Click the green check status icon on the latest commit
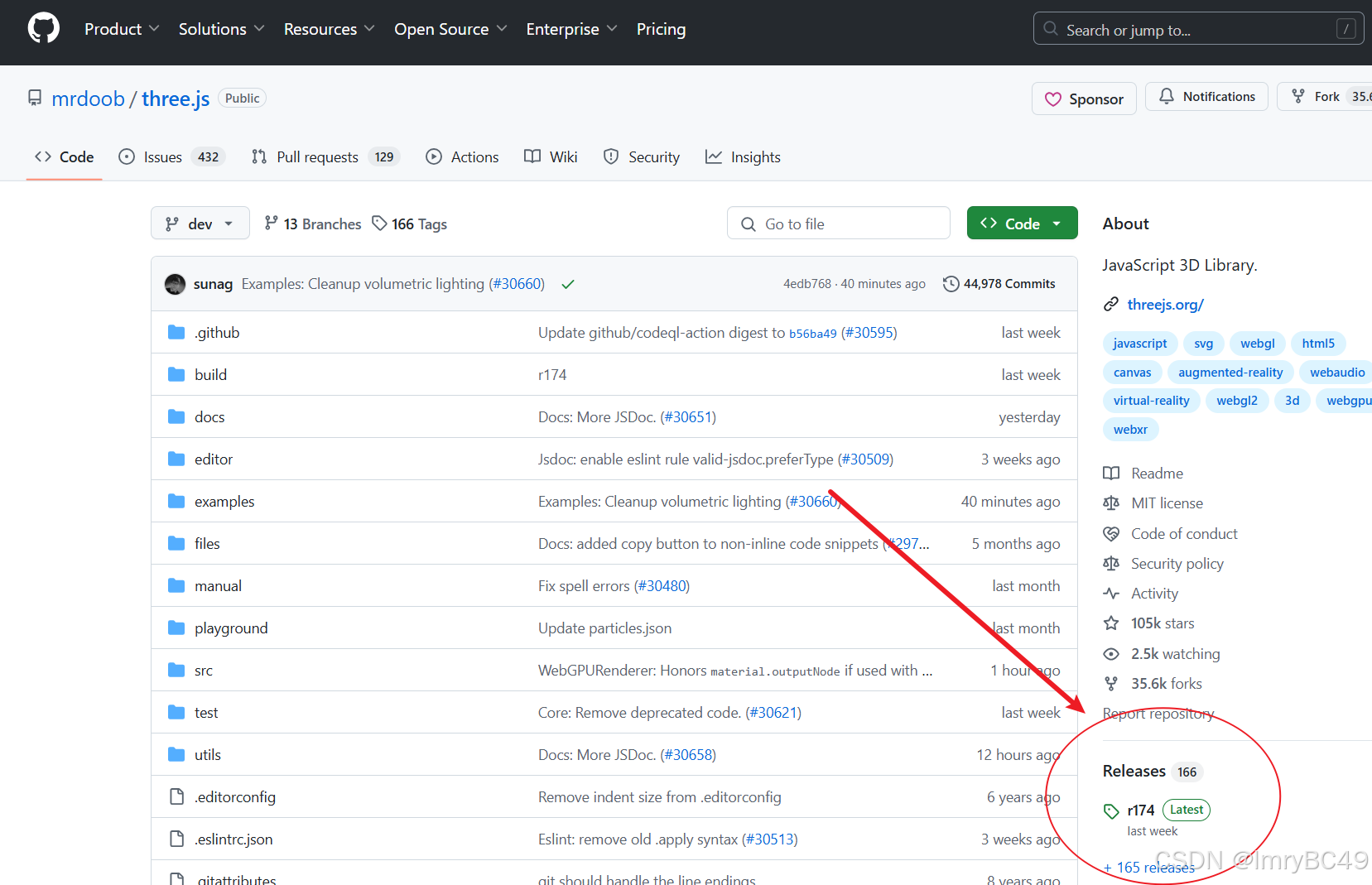1372x885 pixels. (568, 284)
